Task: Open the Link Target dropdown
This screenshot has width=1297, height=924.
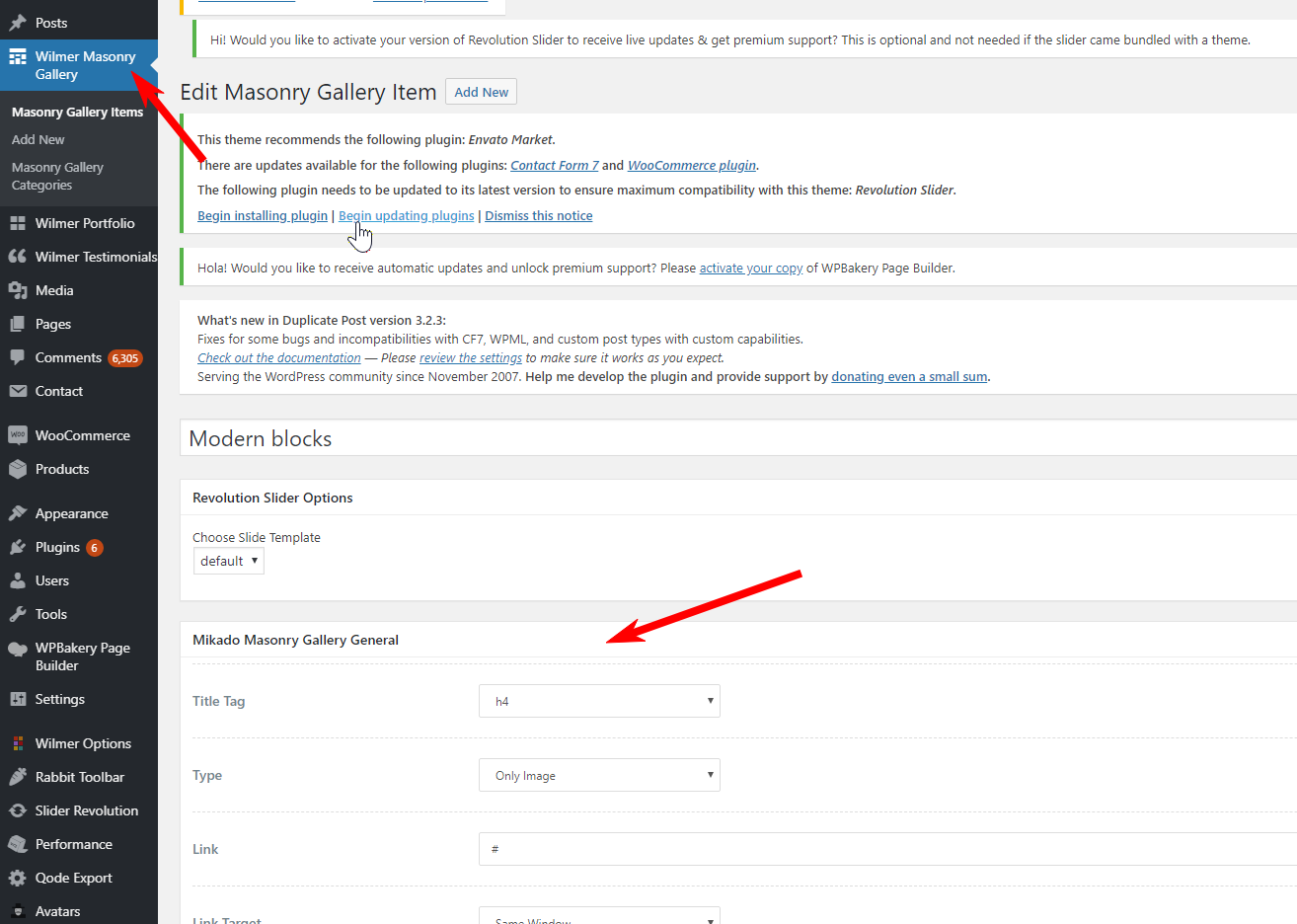Action: click(x=599, y=916)
